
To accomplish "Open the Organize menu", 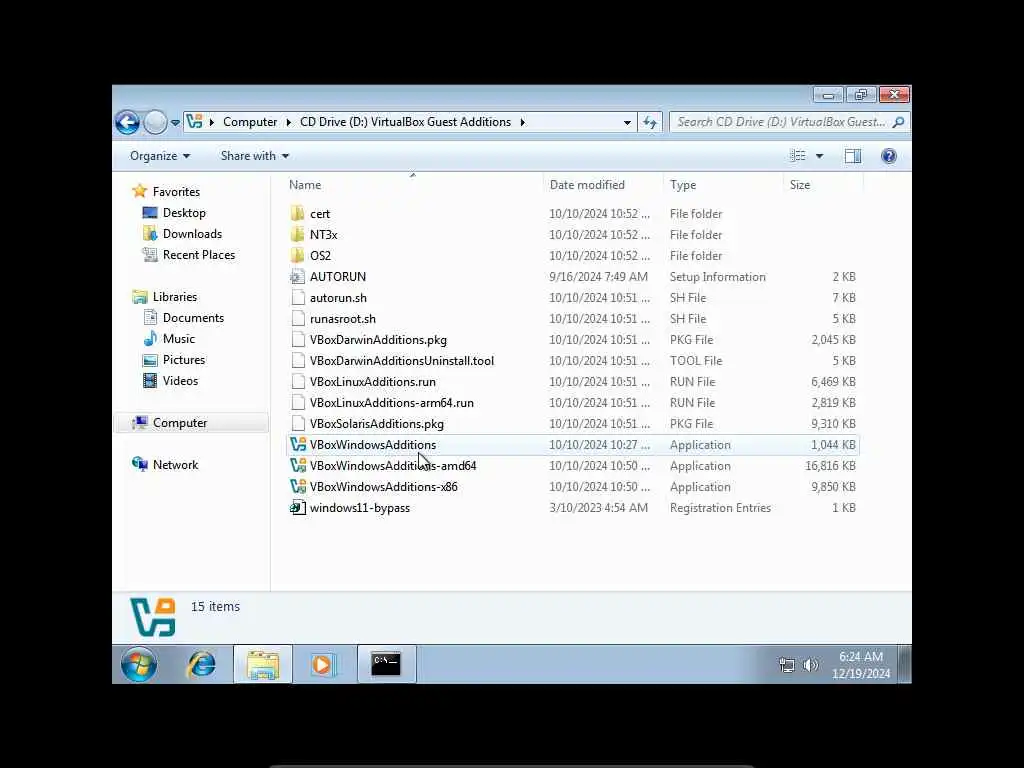I will point(160,156).
